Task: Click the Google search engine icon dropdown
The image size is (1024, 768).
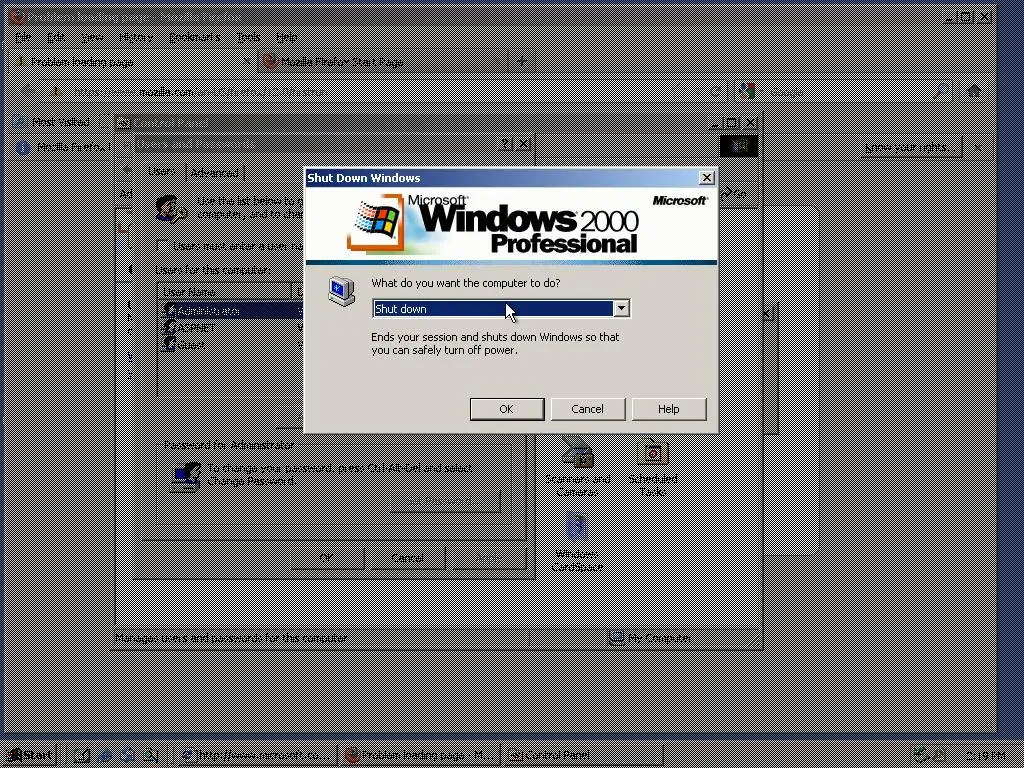Action: (749, 91)
